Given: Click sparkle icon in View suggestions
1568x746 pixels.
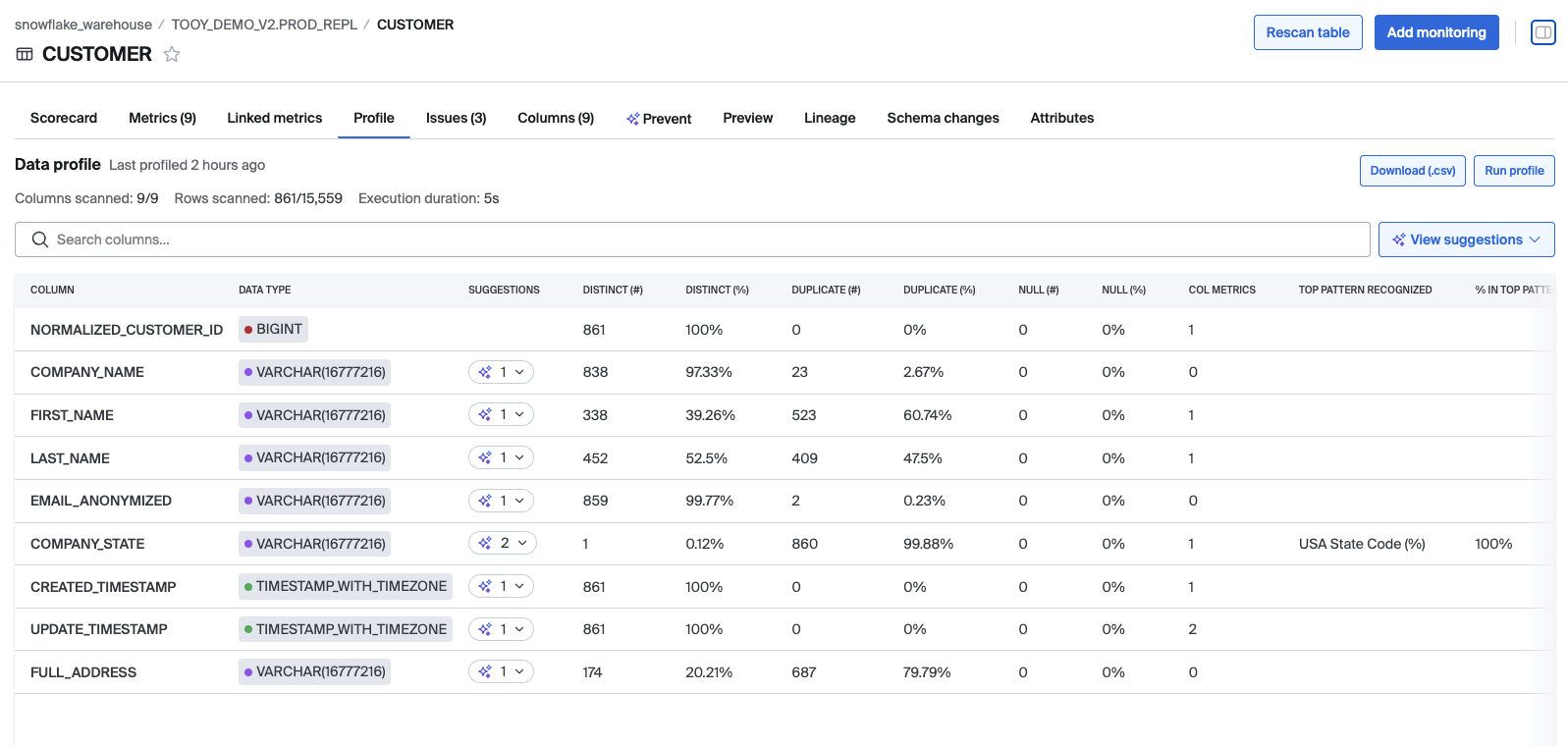Looking at the screenshot, I should pos(1399,240).
